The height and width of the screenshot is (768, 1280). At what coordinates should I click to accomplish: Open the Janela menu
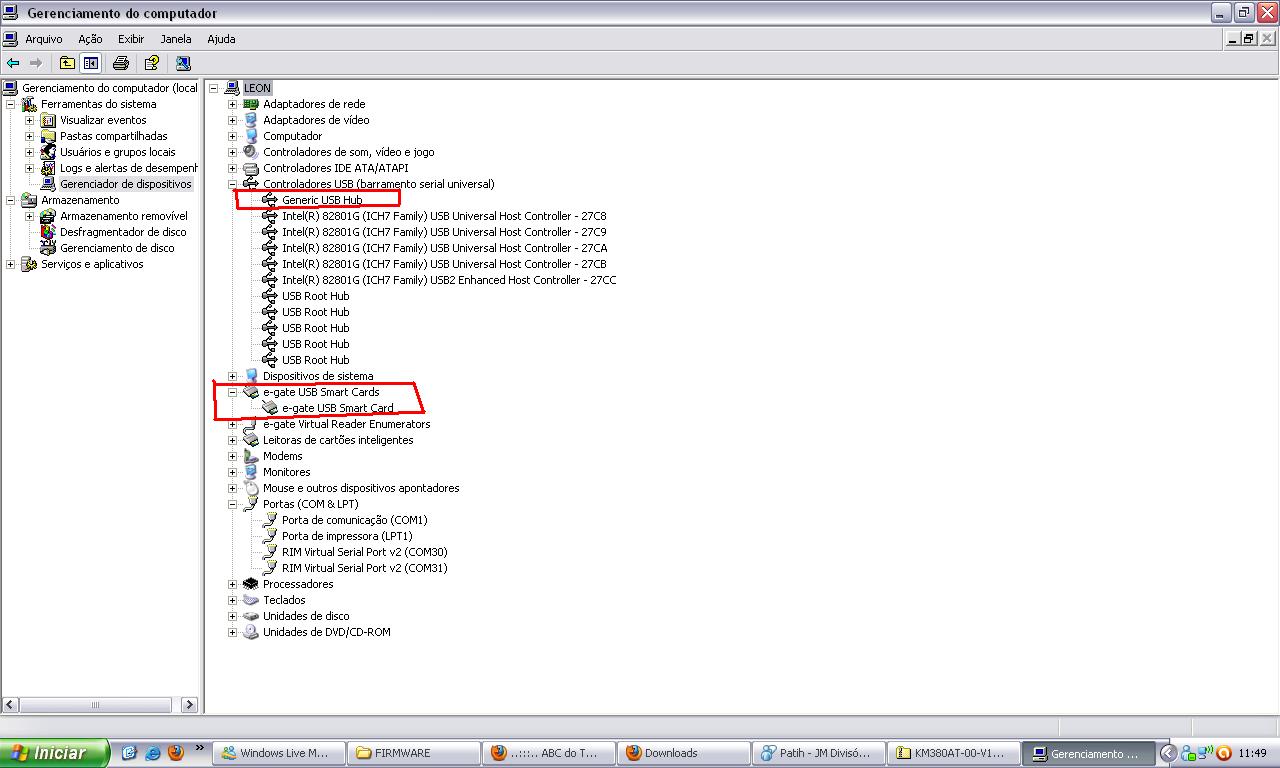tap(176, 39)
